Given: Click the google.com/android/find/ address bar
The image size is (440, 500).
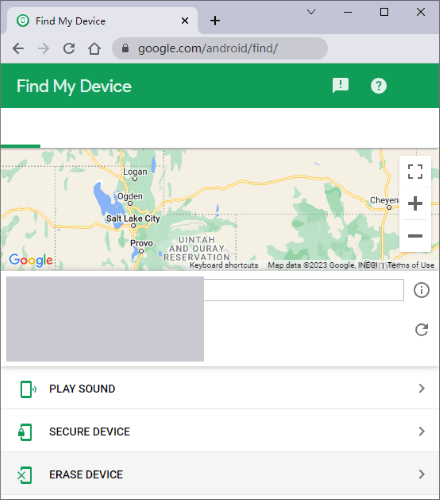Looking at the screenshot, I should (x=220, y=48).
